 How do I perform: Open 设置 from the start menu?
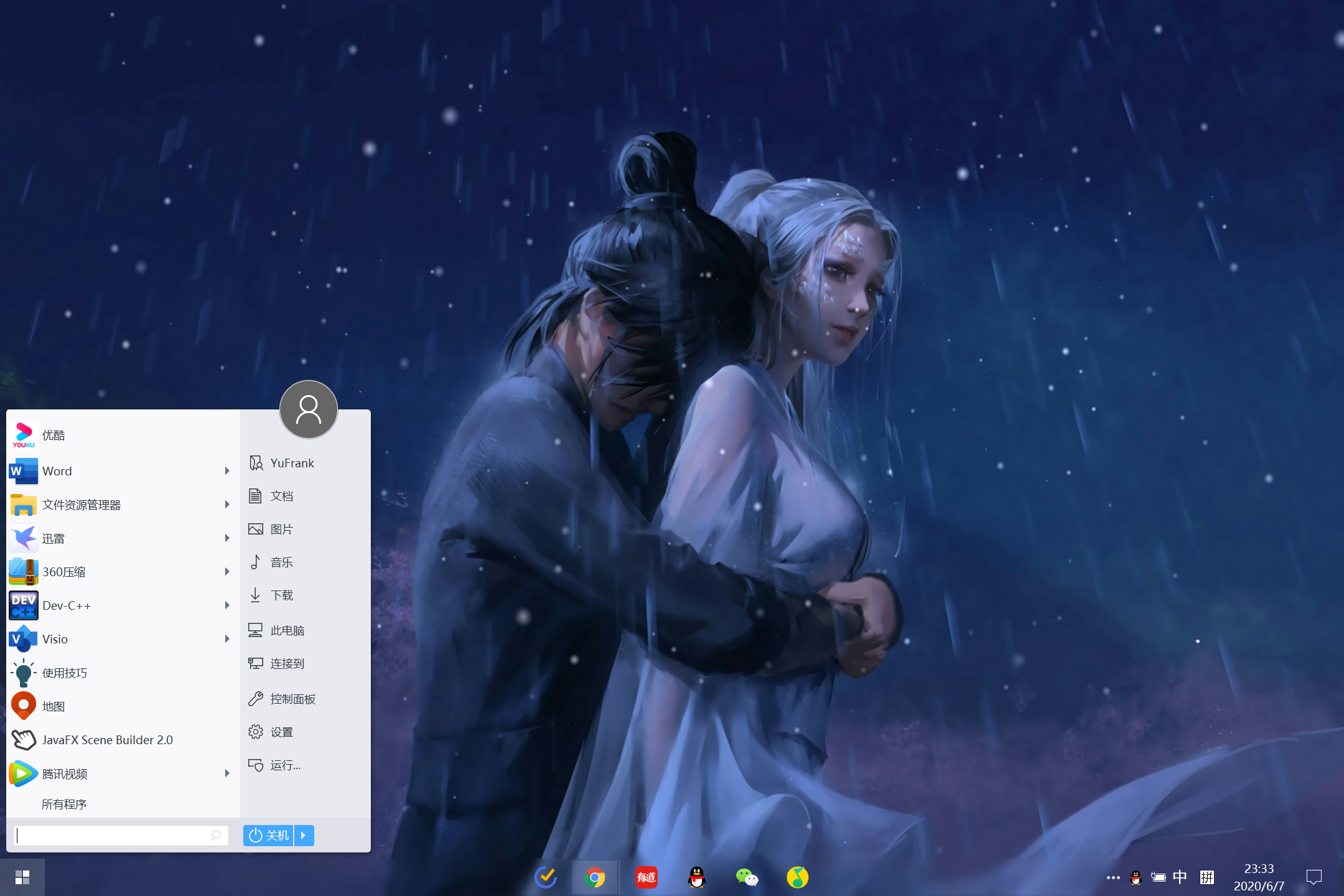click(x=281, y=732)
